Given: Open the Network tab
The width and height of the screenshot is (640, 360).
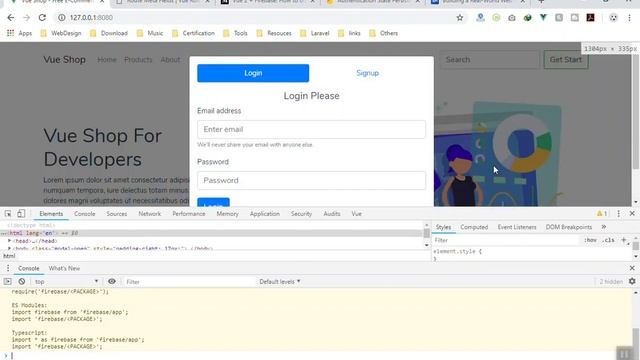Looking at the screenshot, I should click(x=150, y=213).
